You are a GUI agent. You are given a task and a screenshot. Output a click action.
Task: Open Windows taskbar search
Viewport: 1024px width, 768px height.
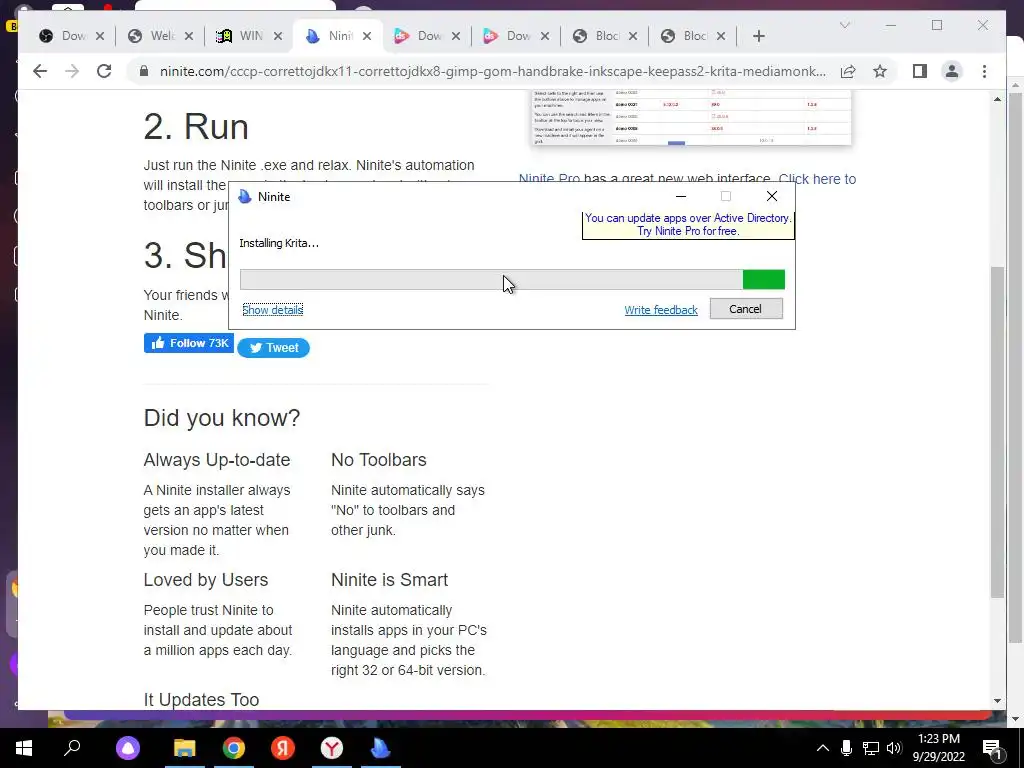72,748
